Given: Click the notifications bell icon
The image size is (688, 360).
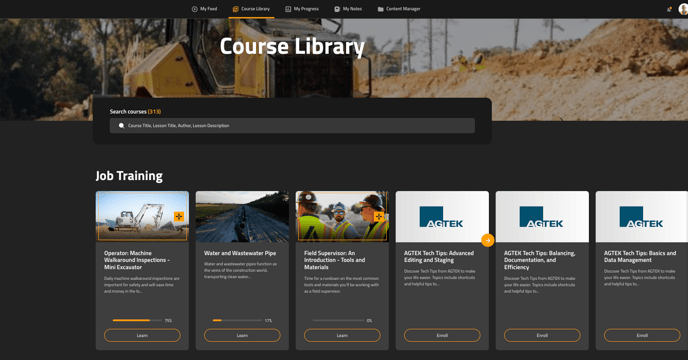Looking at the screenshot, I should 669,9.
